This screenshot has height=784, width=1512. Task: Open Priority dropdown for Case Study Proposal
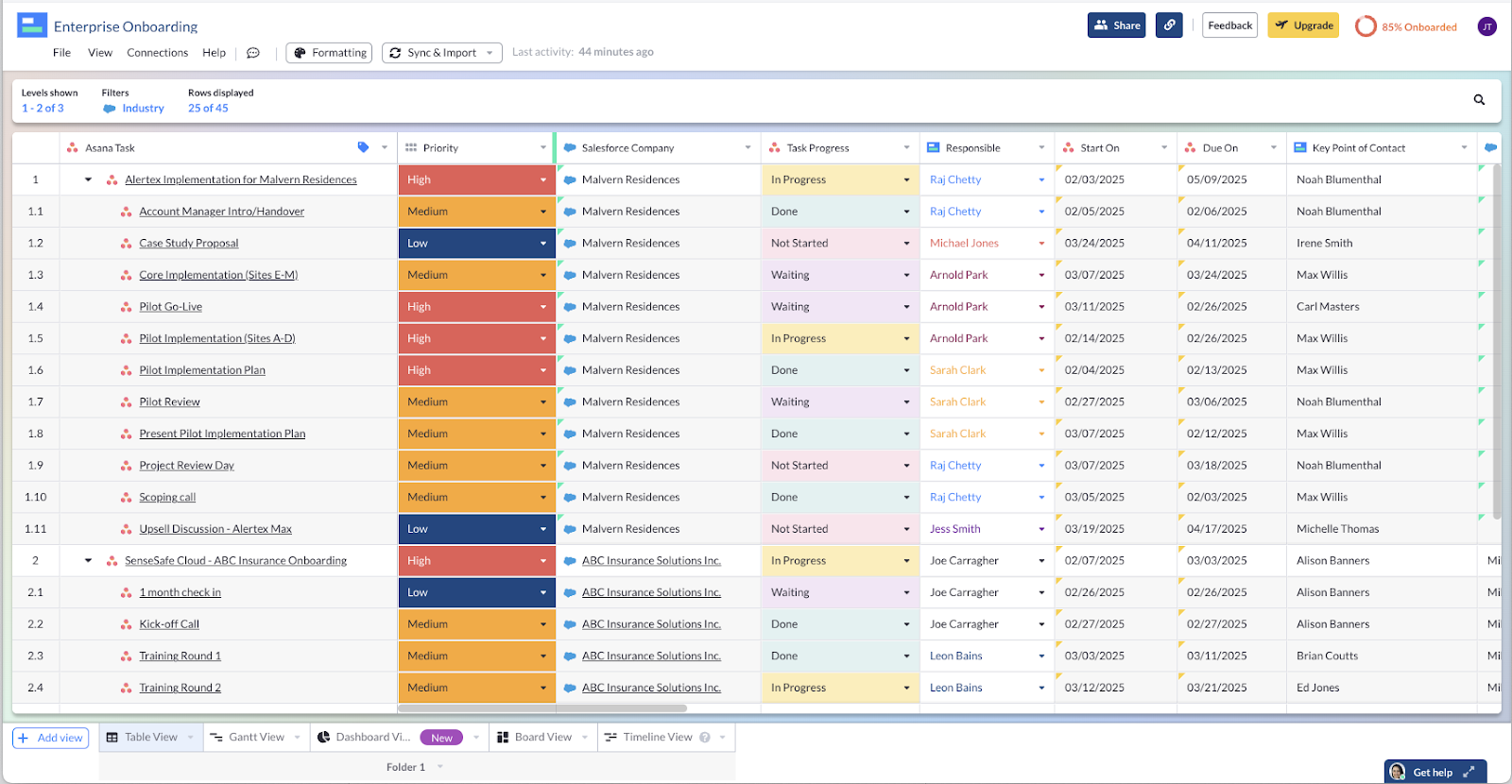coord(543,244)
